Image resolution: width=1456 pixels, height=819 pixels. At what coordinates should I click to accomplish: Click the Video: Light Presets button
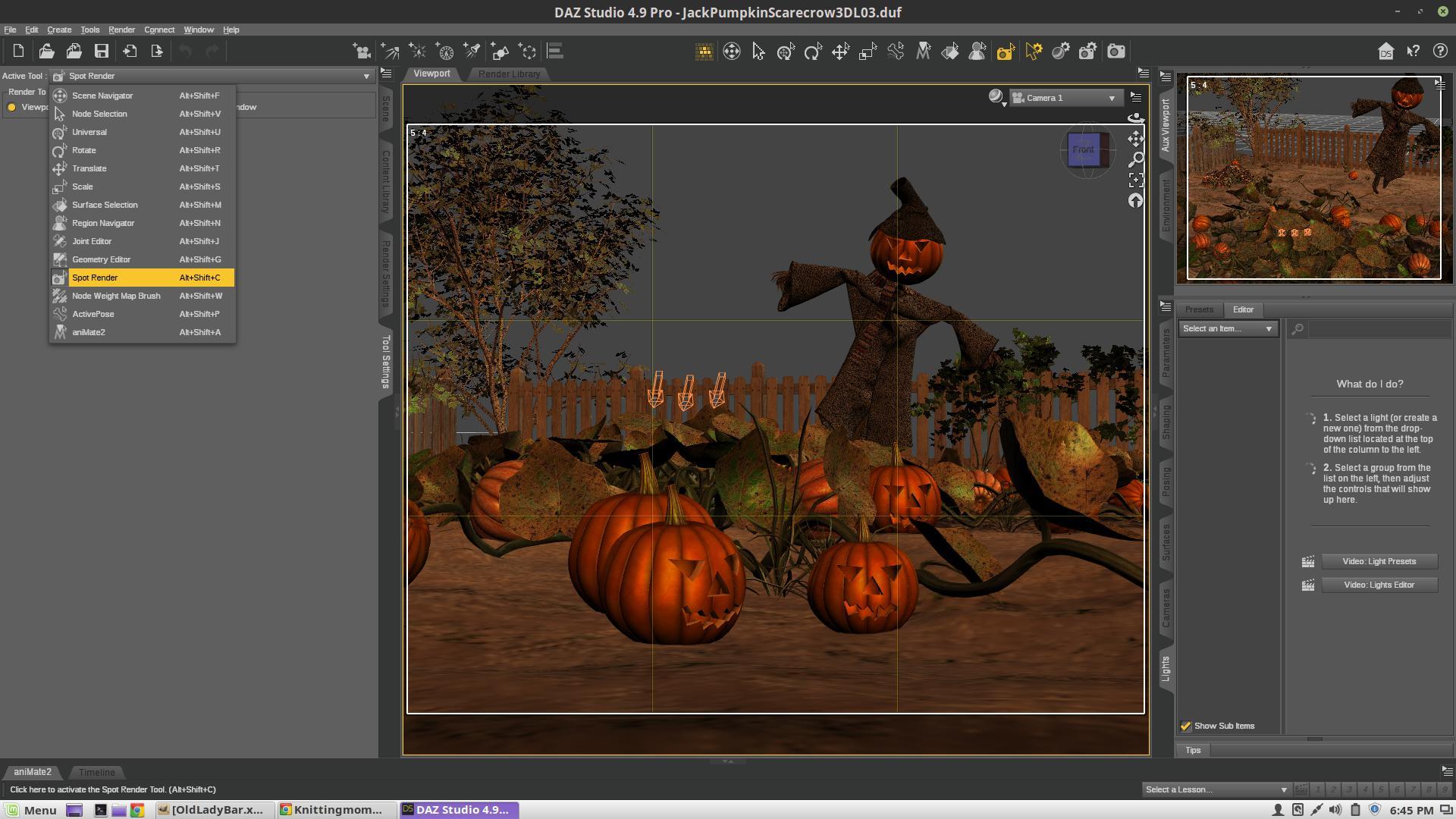[1379, 562]
